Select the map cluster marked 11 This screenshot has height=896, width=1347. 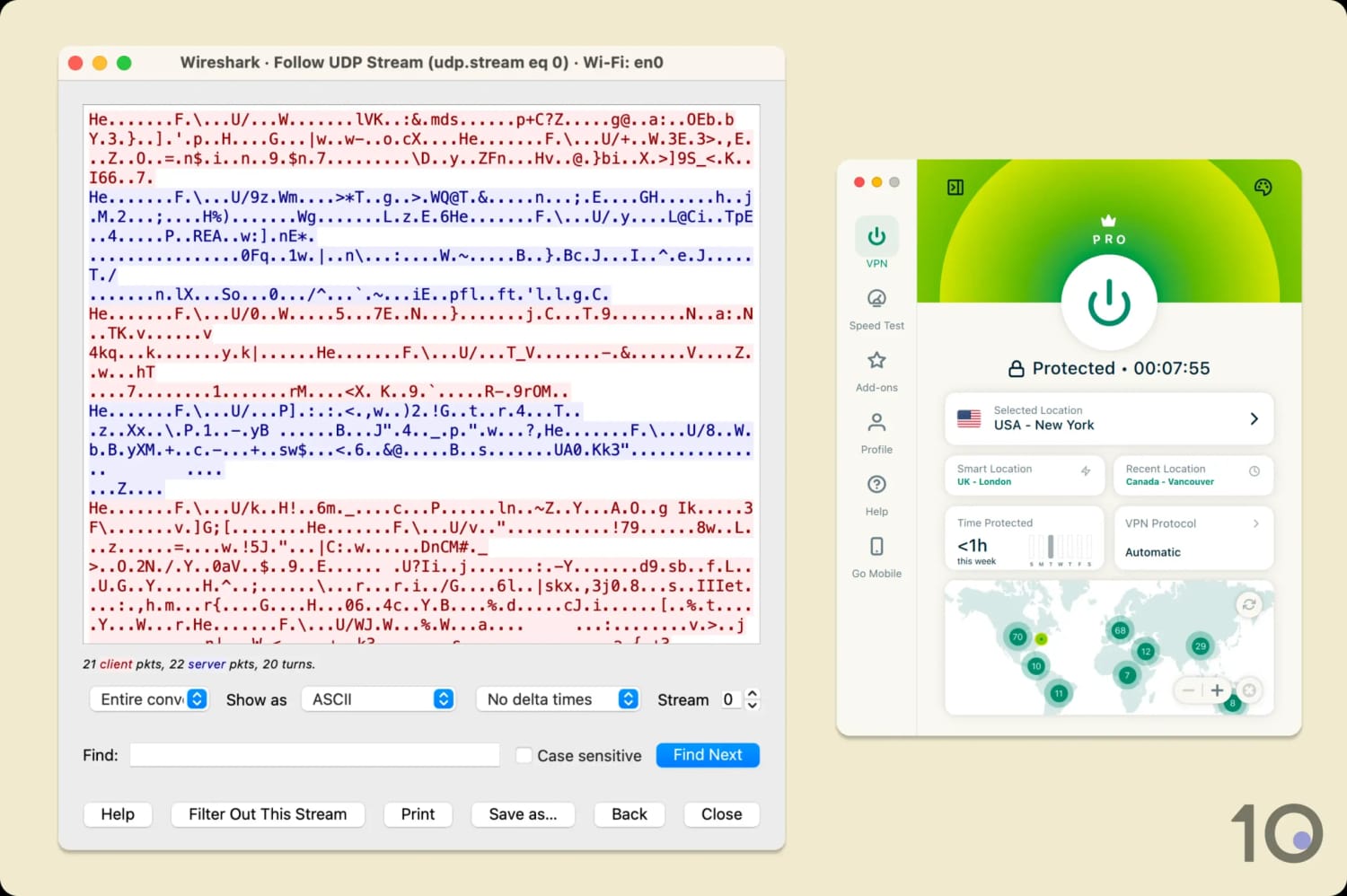[1059, 693]
